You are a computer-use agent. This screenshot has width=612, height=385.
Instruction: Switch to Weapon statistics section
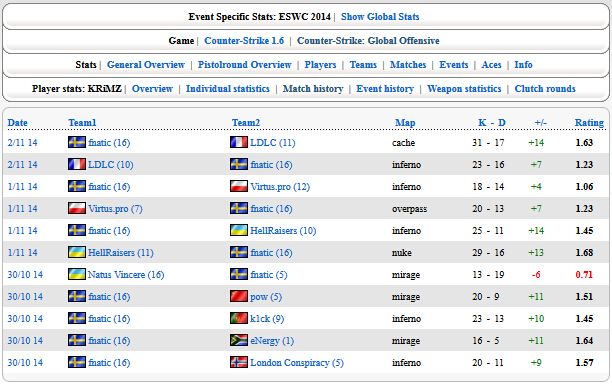pyautogui.click(x=464, y=89)
